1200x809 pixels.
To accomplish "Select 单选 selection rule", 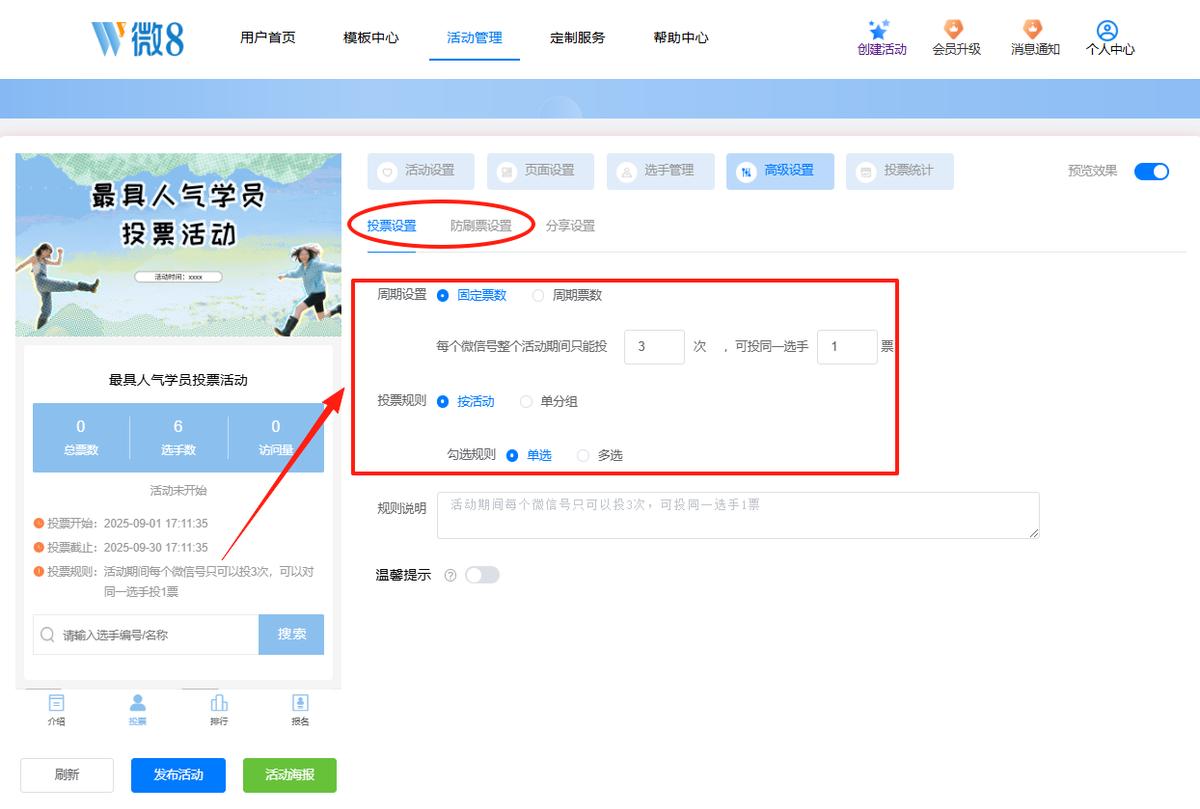I will [x=529, y=455].
